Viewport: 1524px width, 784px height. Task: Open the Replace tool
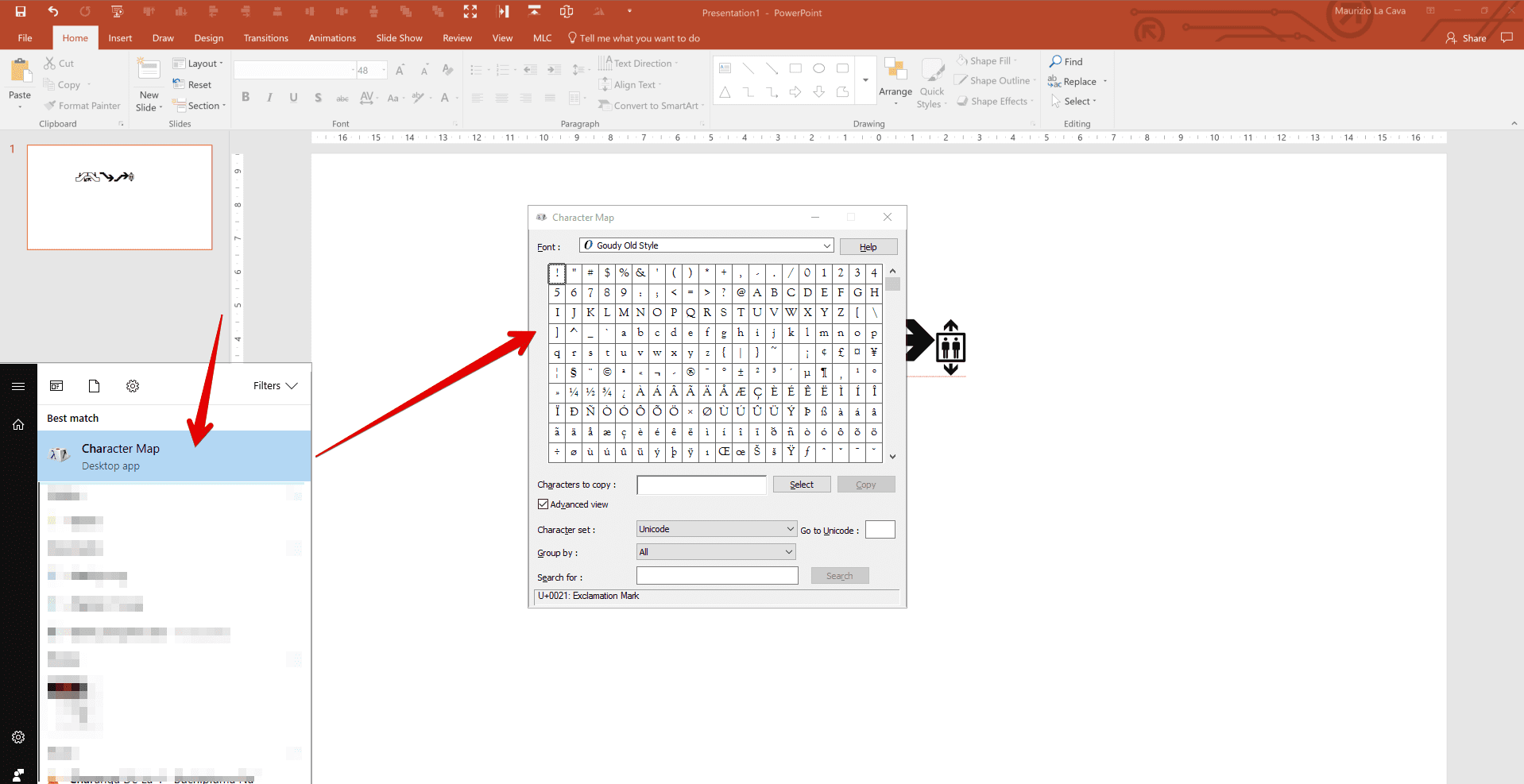click(1076, 81)
